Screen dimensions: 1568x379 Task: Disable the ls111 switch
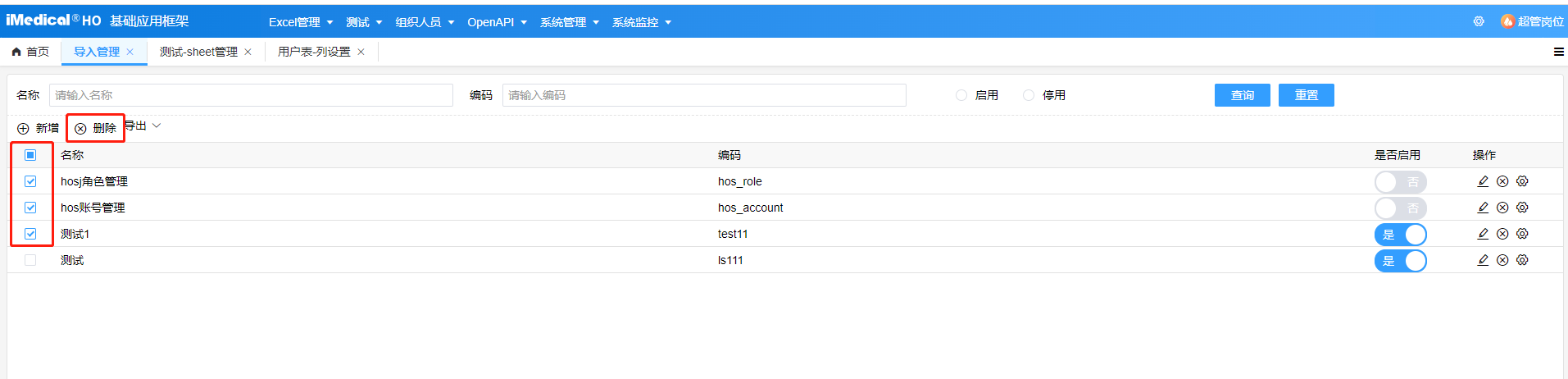tap(1400, 261)
